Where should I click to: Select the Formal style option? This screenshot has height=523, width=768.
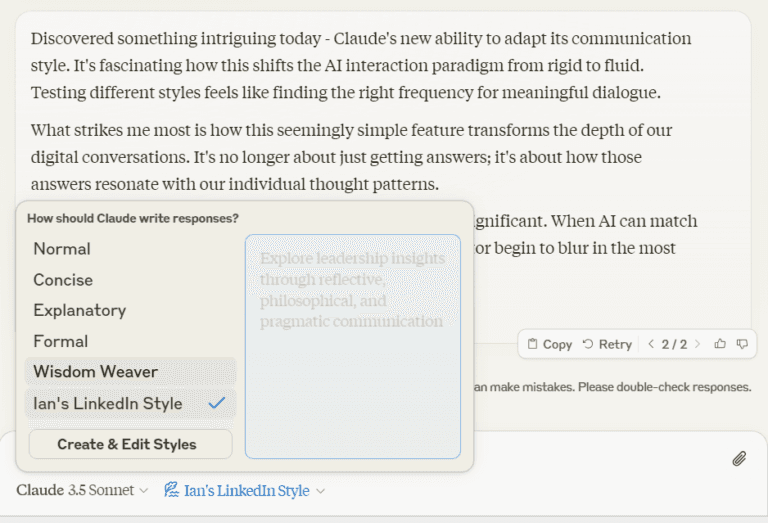tap(61, 341)
